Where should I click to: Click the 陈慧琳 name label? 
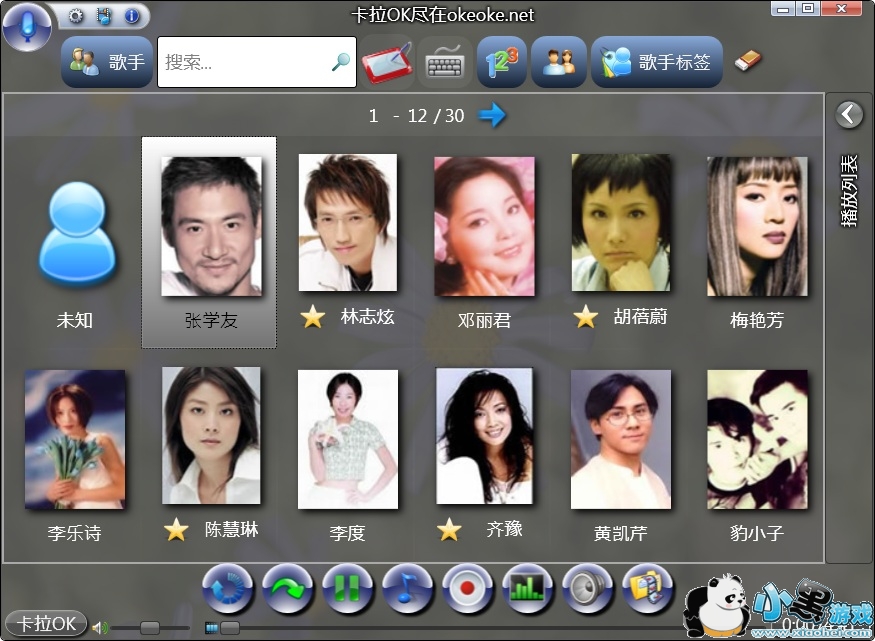point(232,529)
